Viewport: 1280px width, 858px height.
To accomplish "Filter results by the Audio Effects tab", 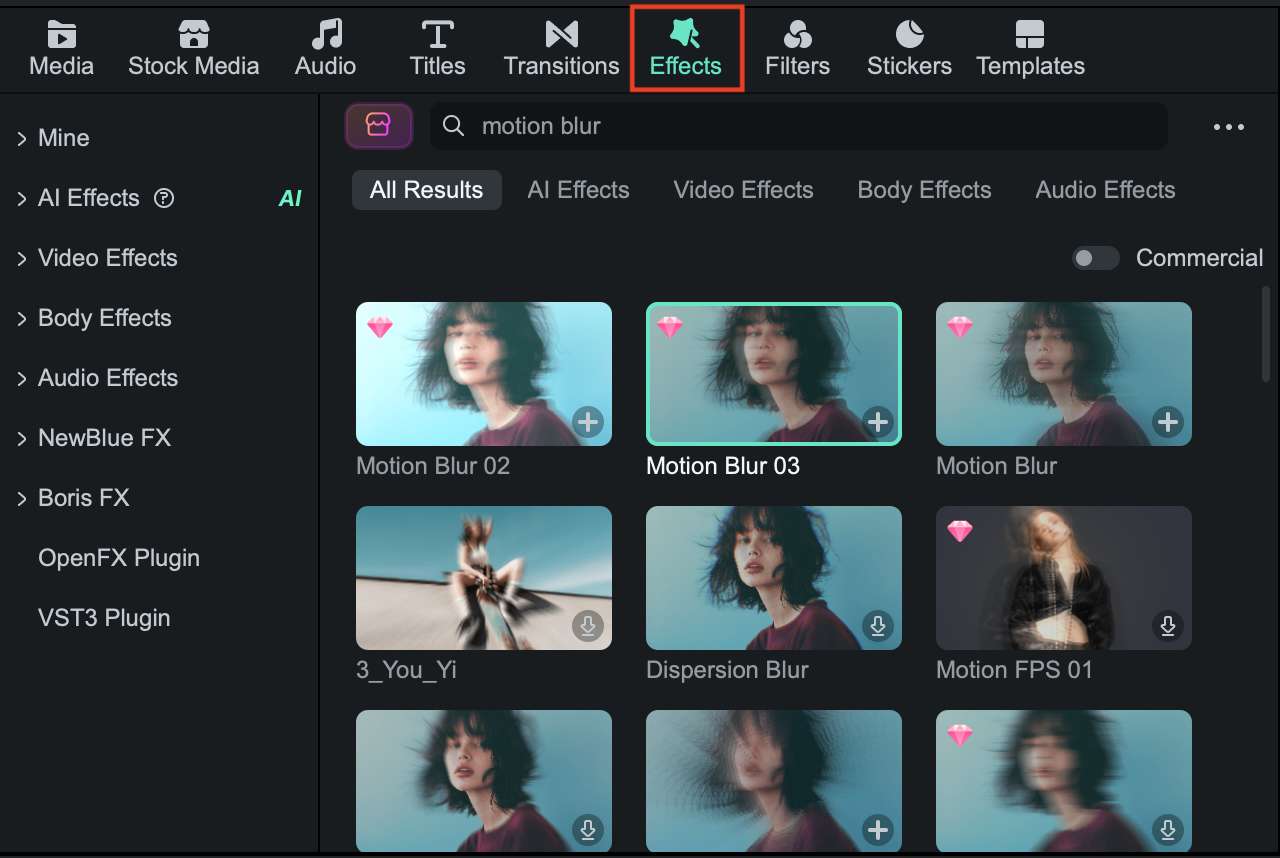I will (x=1106, y=190).
